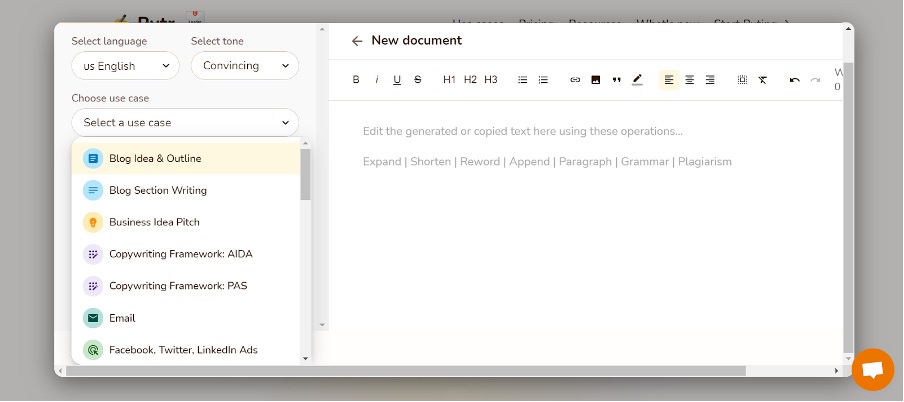
Task: Collapse the Select a use case dropdown
Action: click(x=185, y=122)
